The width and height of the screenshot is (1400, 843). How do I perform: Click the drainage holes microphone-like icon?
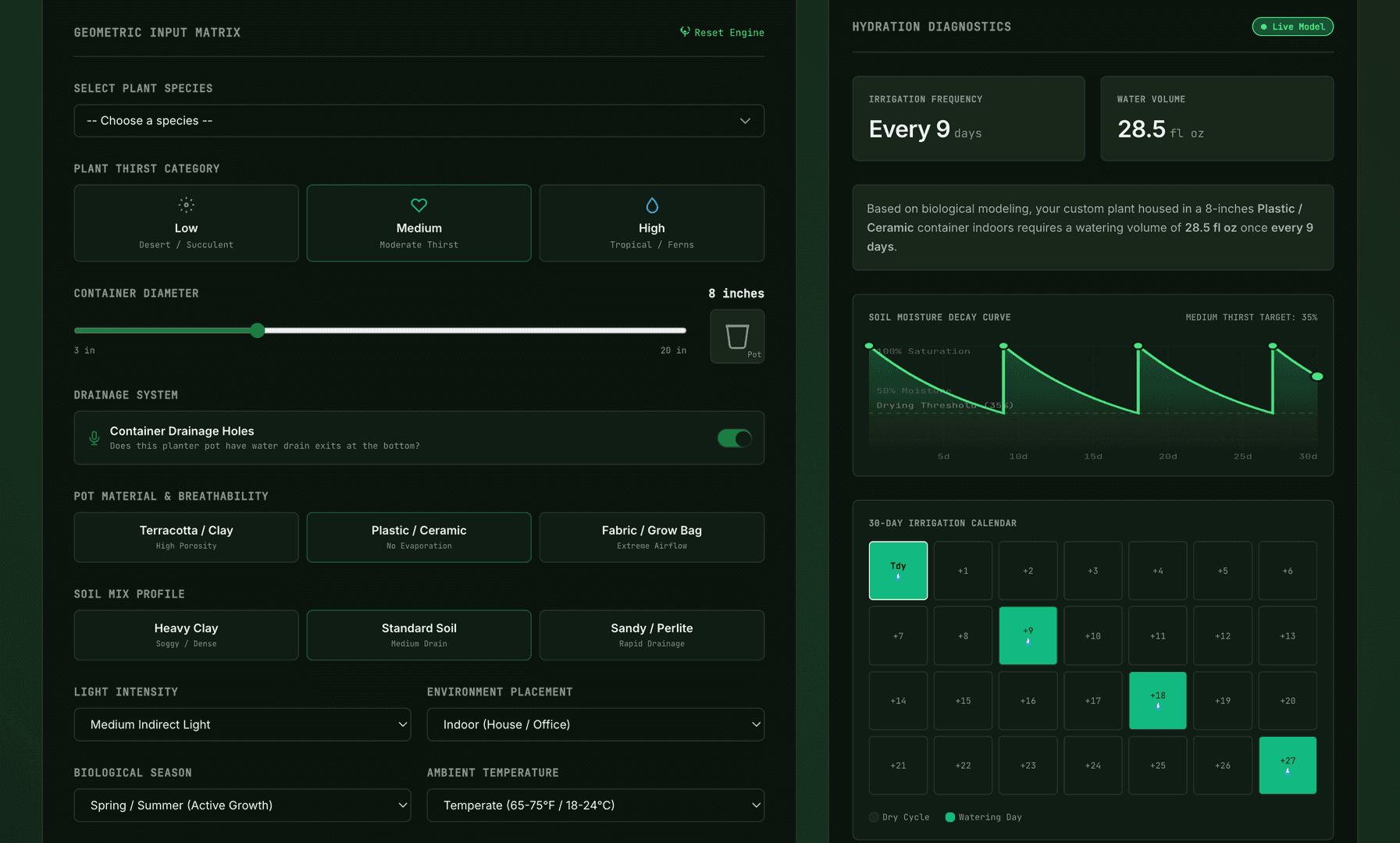click(x=94, y=438)
